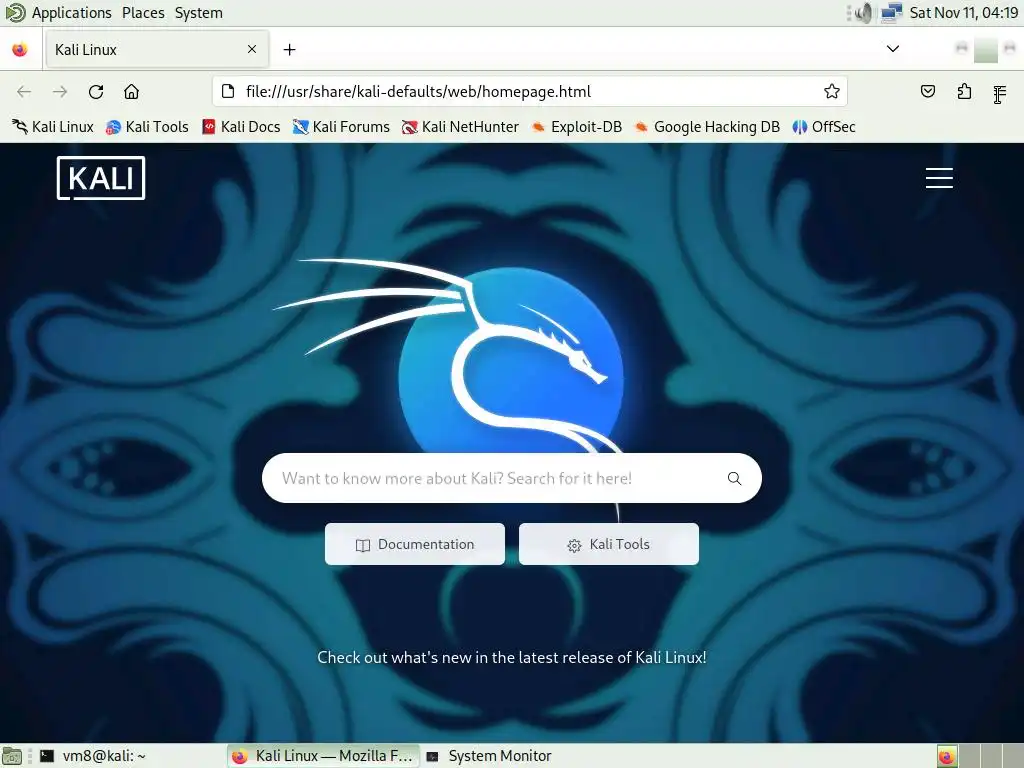Click the page info icon in address bar
Image resolution: width=1024 pixels, height=768 pixels.
228,91
